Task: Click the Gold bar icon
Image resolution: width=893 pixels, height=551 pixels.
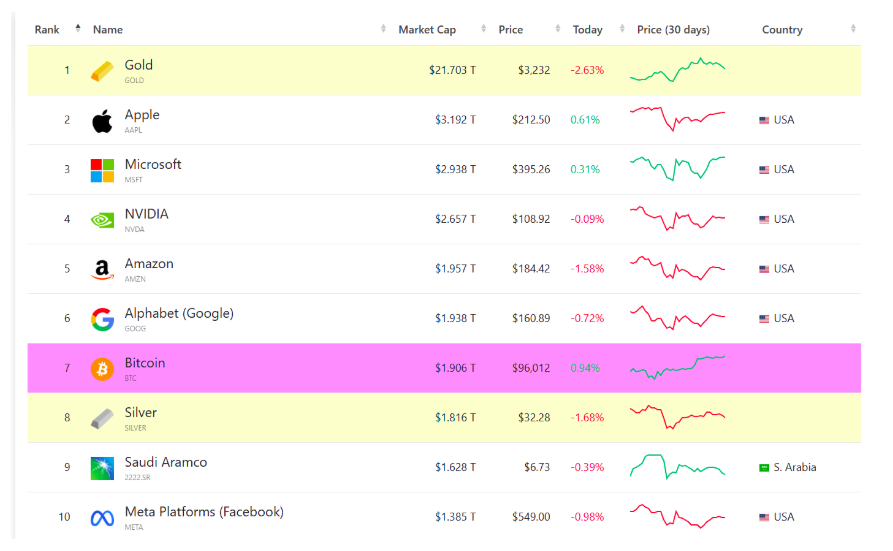Action: pyautogui.click(x=102, y=71)
